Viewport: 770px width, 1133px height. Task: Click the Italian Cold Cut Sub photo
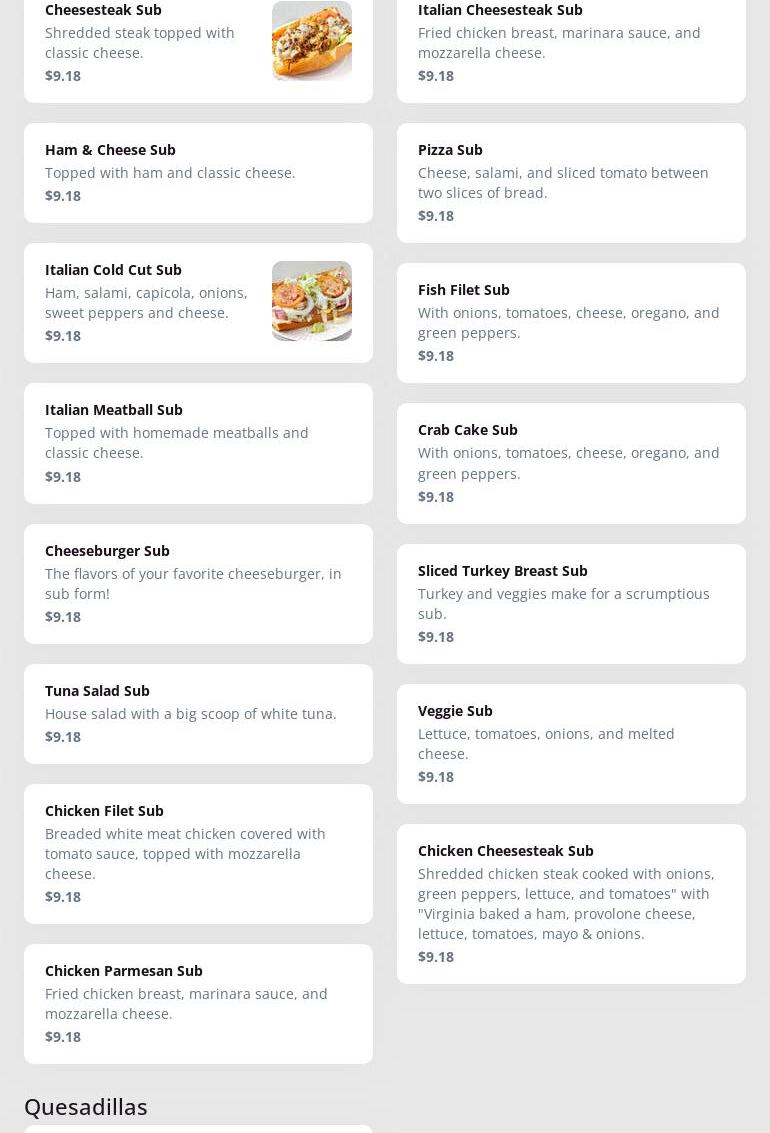[x=311, y=301]
